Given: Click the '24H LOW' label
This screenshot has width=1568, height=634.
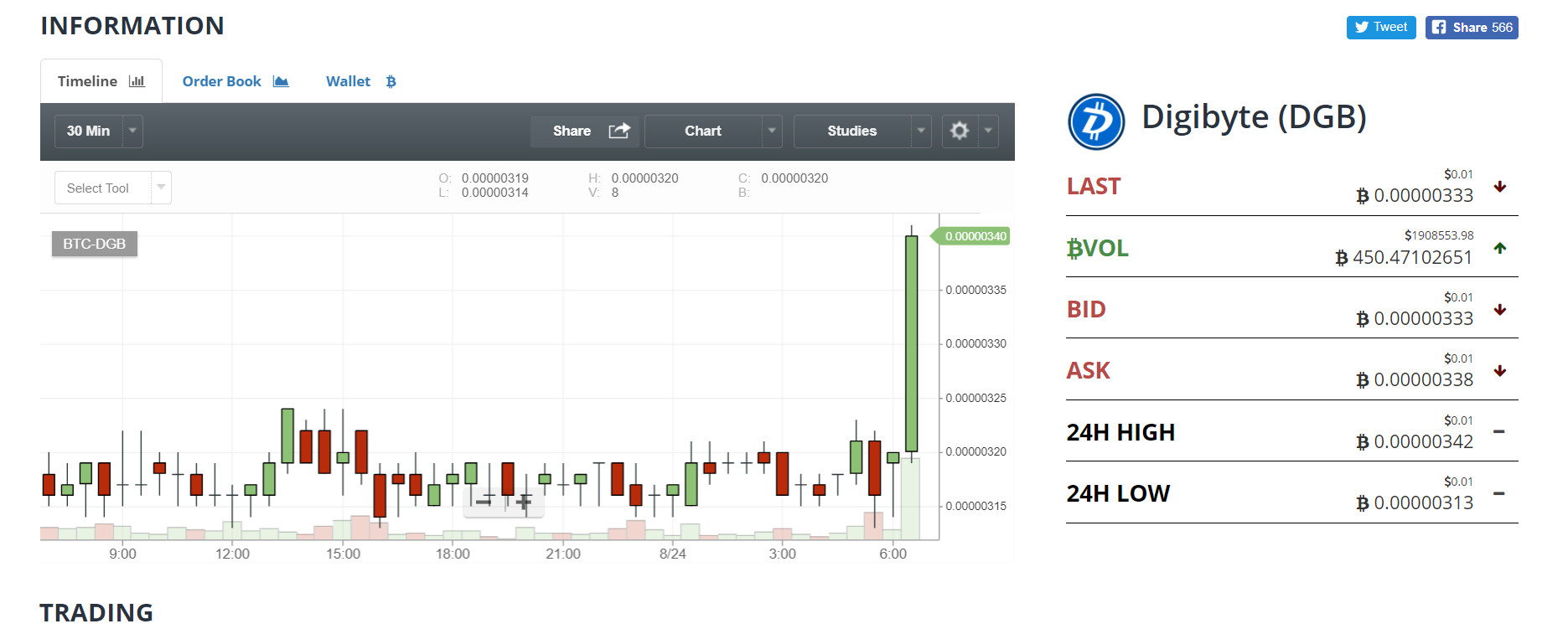Looking at the screenshot, I should 1119,493.
